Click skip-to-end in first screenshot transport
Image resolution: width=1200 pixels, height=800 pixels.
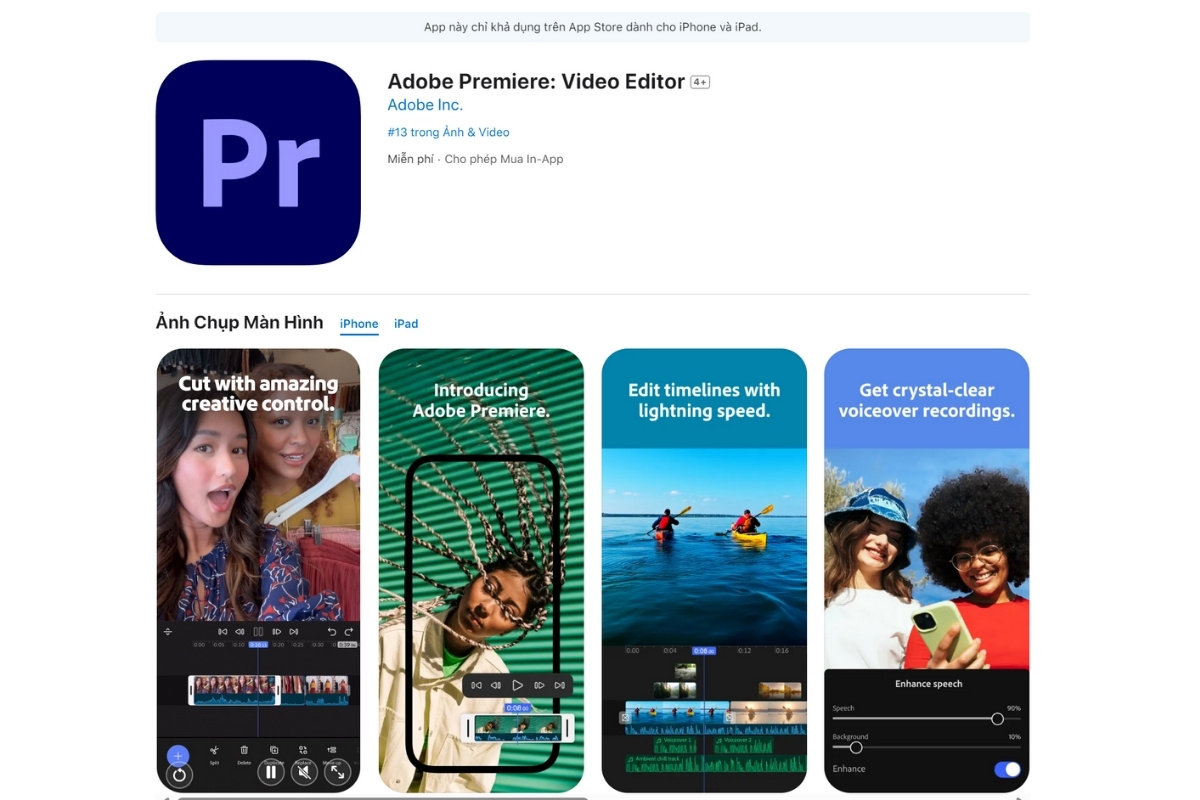[x=294, y=632]
